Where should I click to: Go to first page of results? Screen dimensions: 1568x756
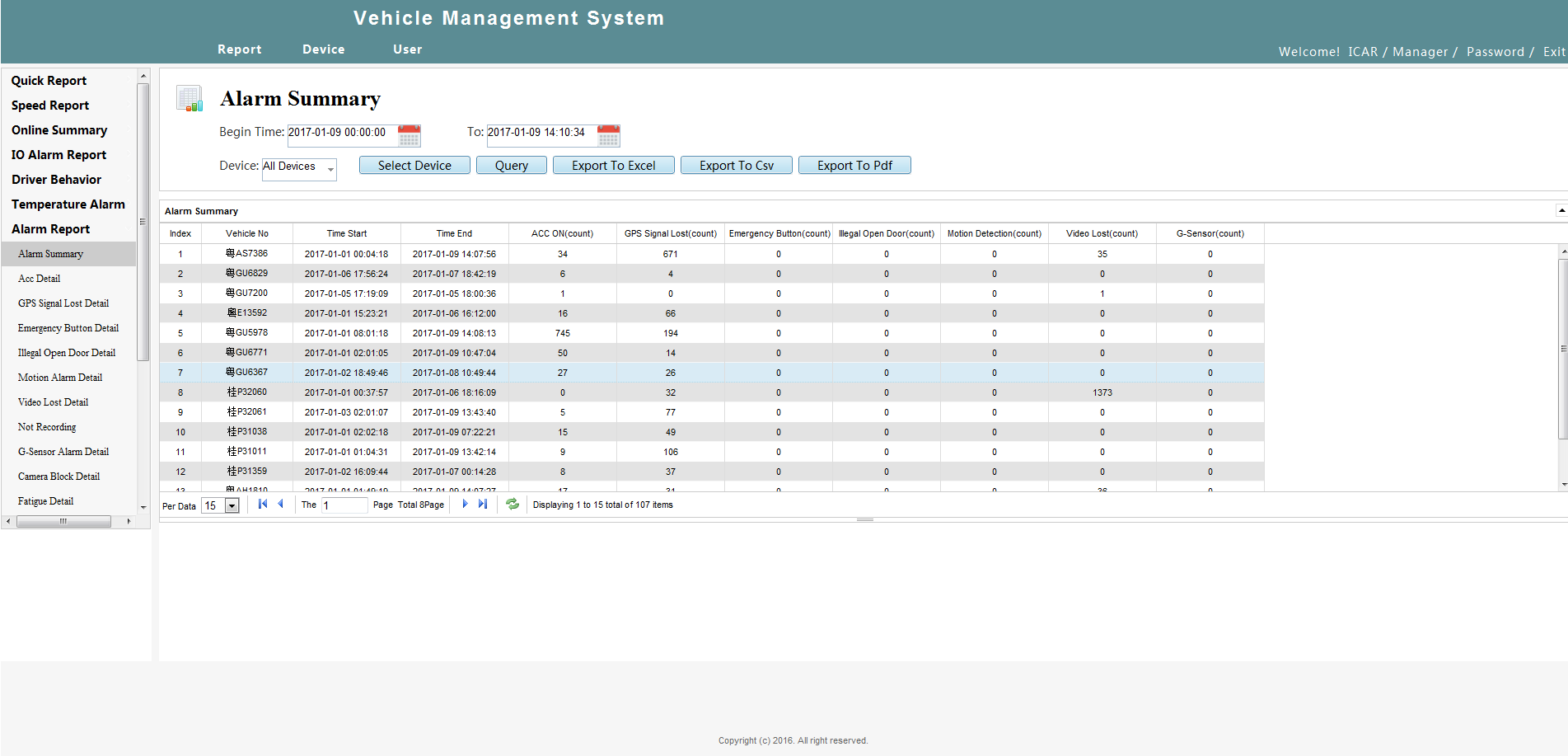[263, 504]
